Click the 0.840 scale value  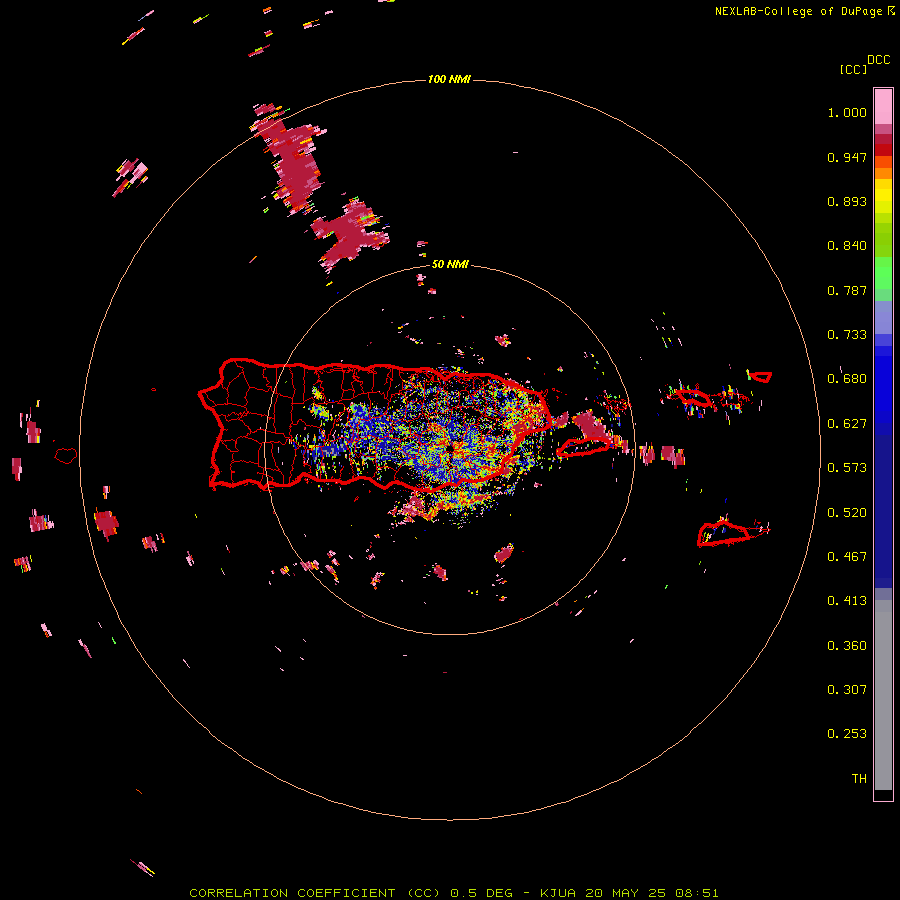click(x=847, y=246)
